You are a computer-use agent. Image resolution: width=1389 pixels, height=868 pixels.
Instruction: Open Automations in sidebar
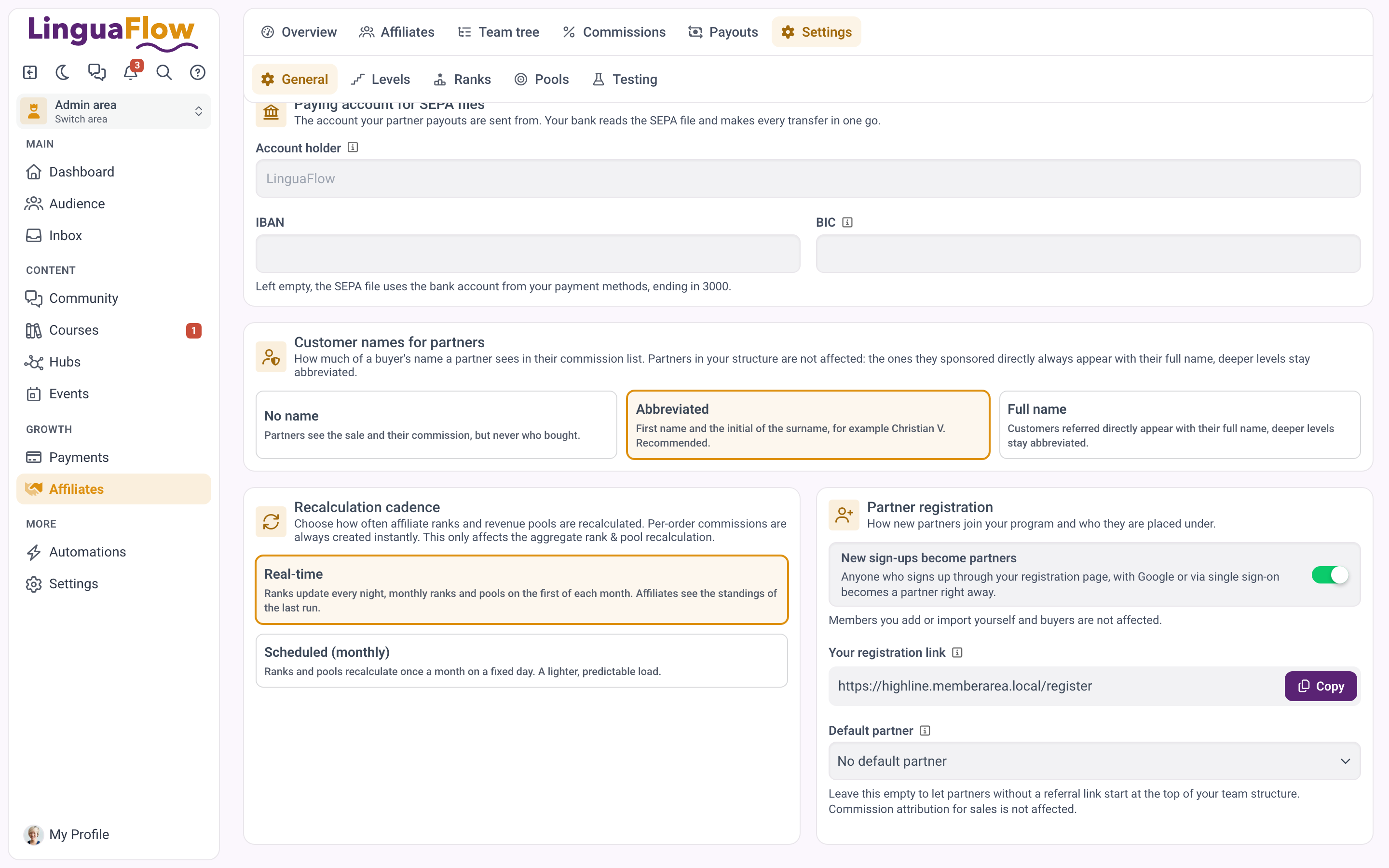coord(114,552)
